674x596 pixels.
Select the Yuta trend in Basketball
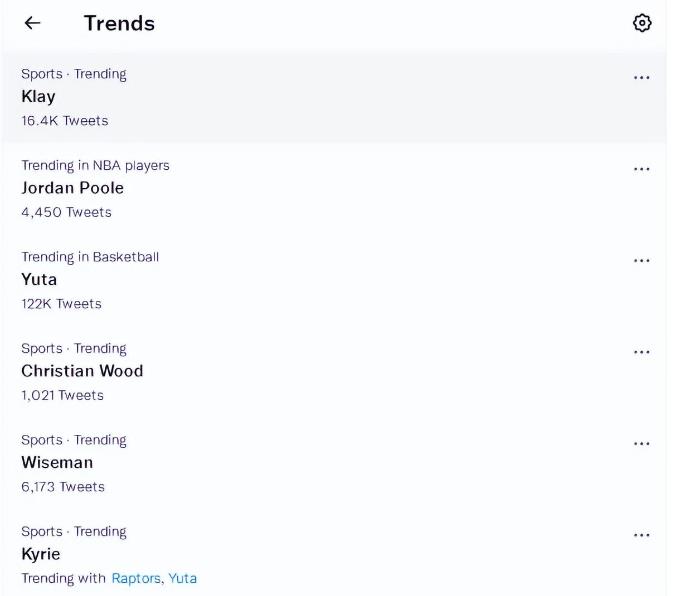click(x=39, y=279)
